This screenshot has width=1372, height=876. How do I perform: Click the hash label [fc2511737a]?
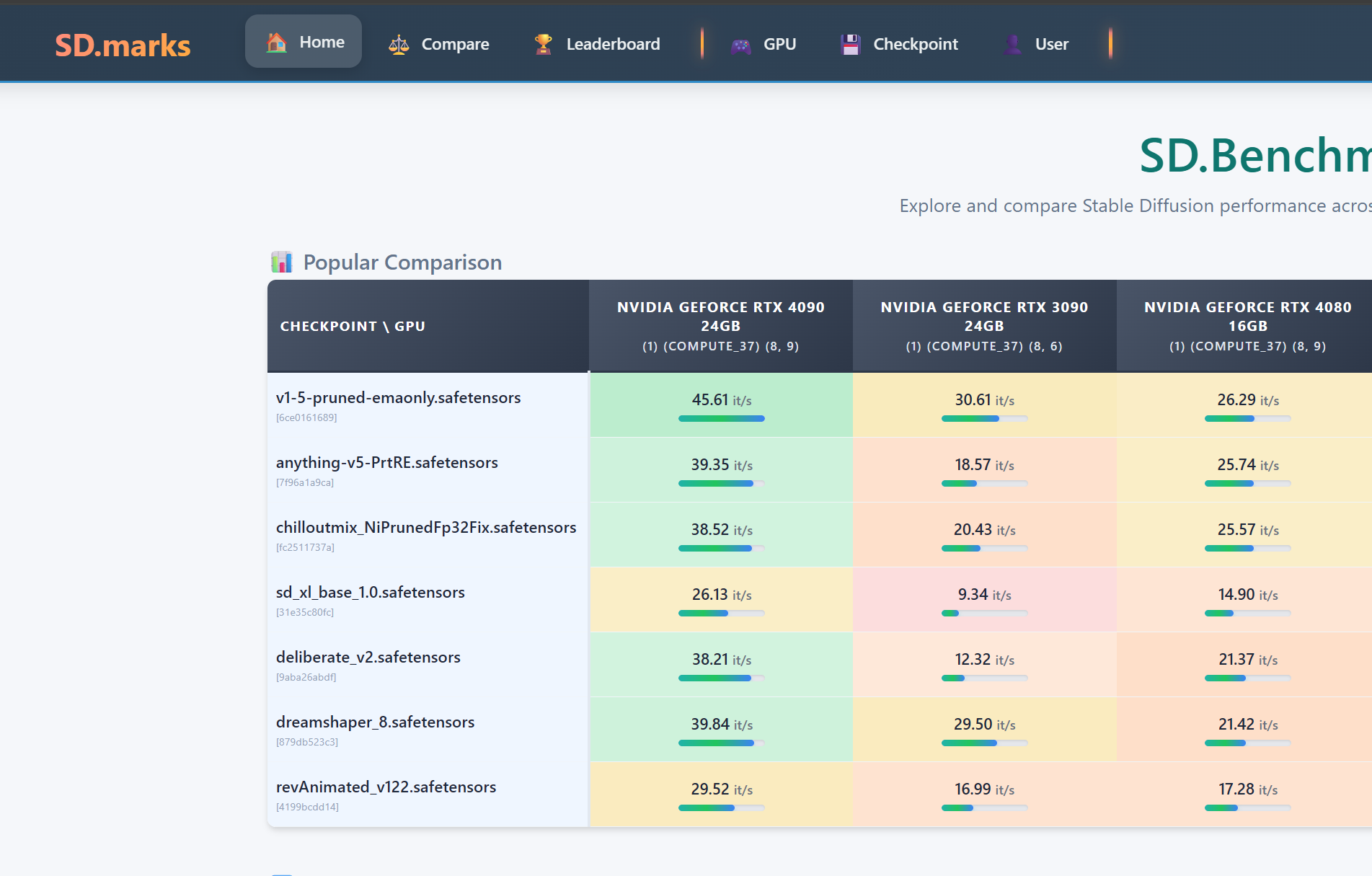point(305,547)
